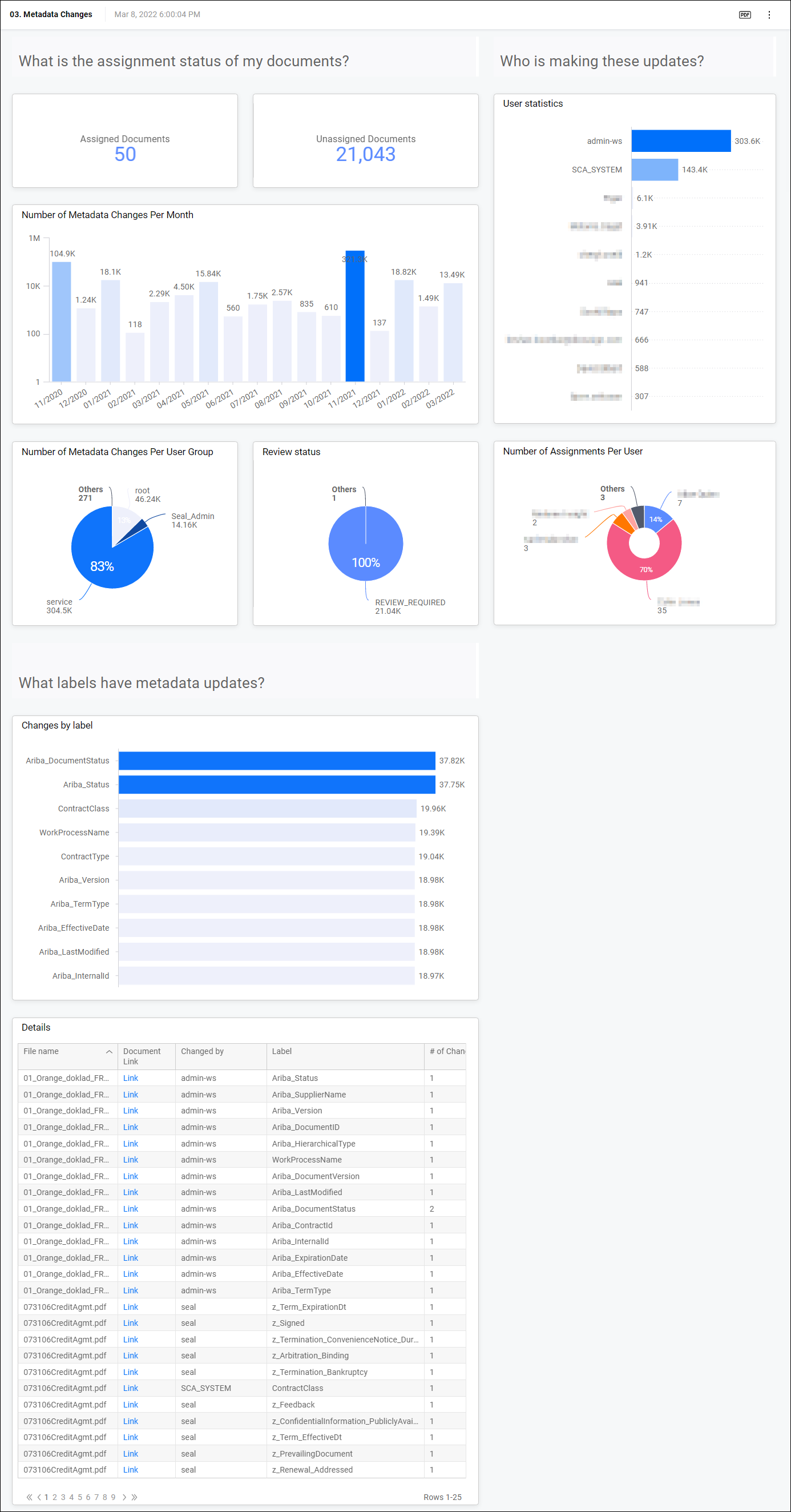Open page 9 of Details table
This screenshot has height=1512, width=791.
click(x=113, y=1497)
